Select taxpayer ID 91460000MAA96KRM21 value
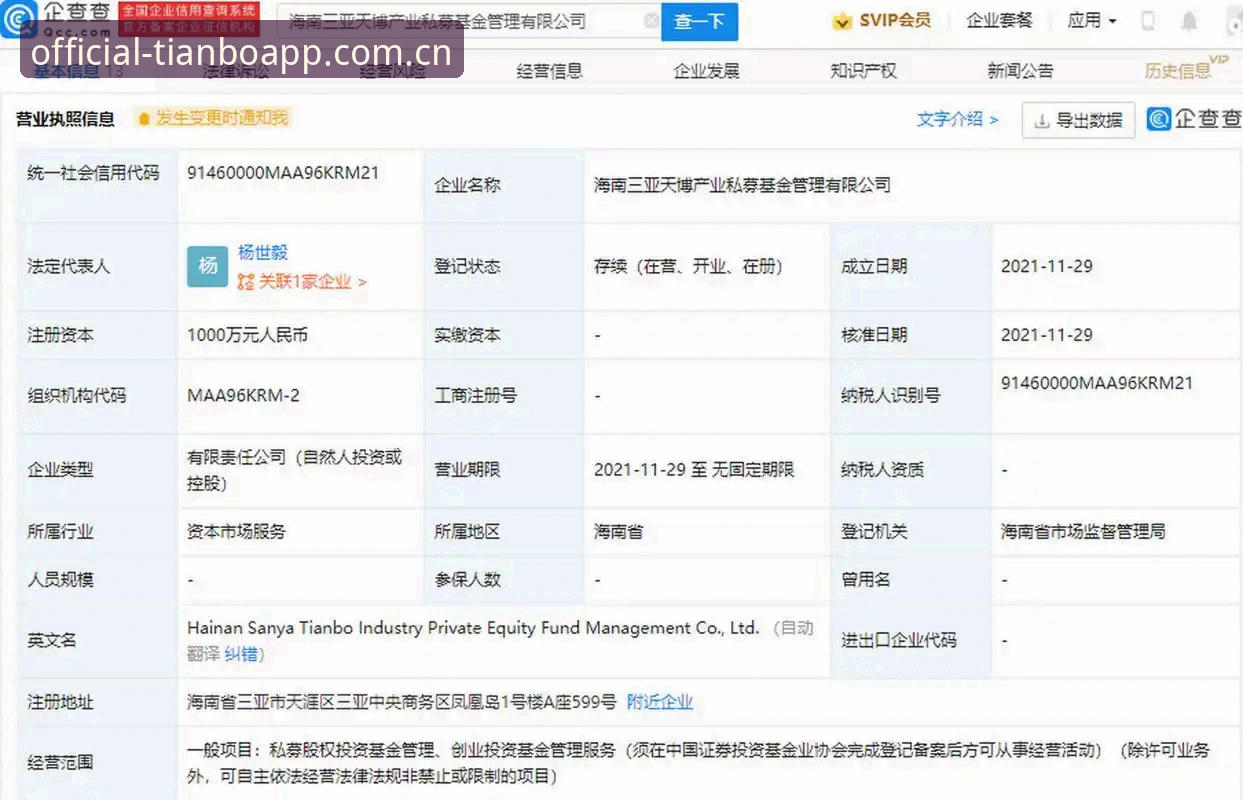Viewport: 1243px width, 800px height. click(1097, 383)
